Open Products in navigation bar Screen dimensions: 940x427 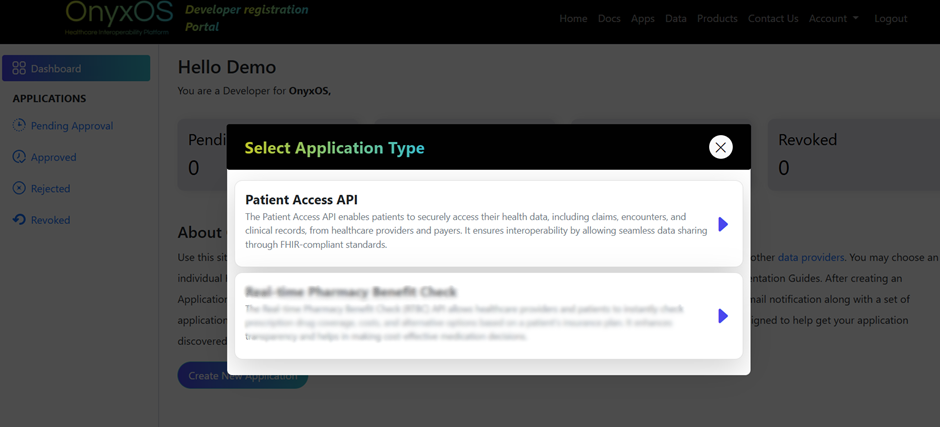pyautogui.click(x=717, y=18)
